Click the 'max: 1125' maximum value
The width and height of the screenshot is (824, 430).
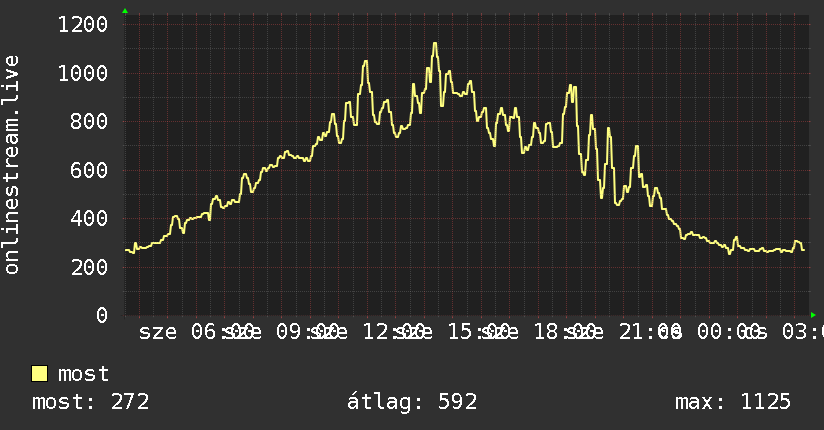[x=733, y=402]
